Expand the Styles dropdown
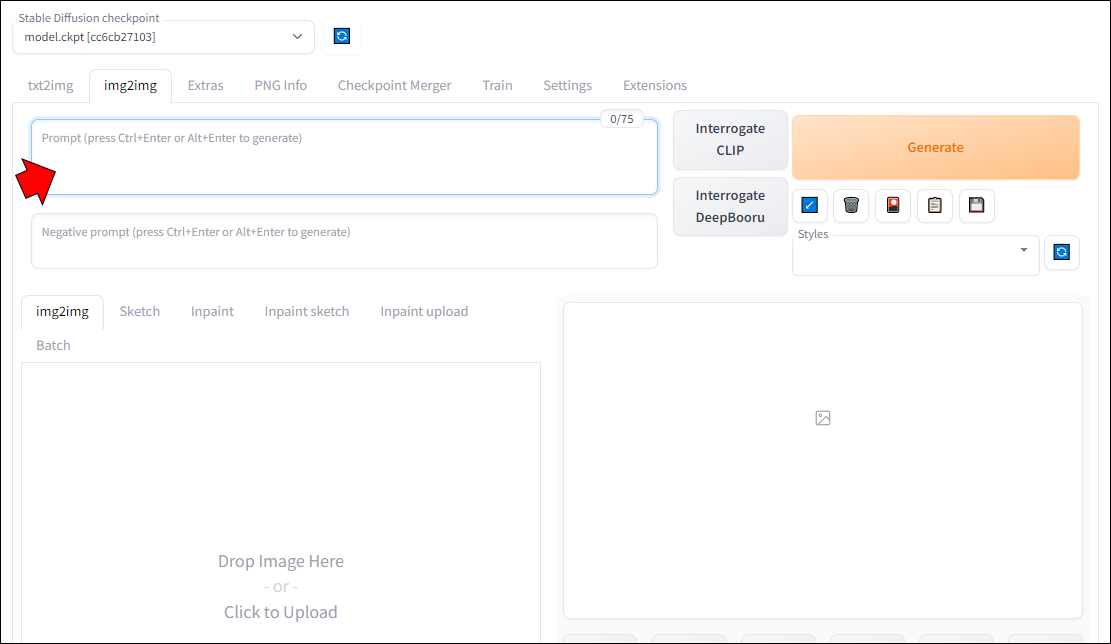 (915, 255)
